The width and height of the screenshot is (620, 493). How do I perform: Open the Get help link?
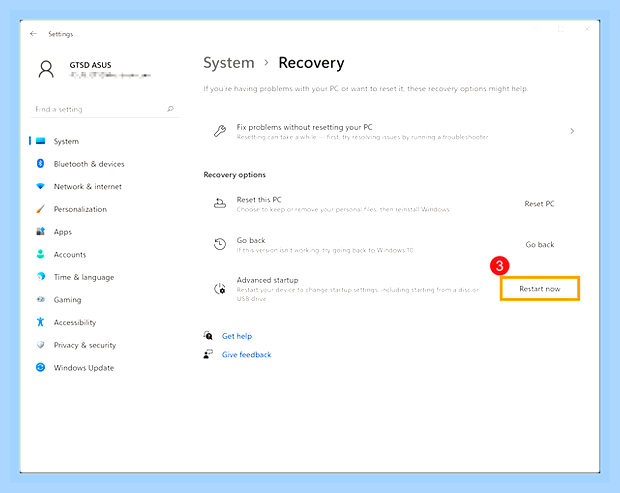[x=237, y=336]
